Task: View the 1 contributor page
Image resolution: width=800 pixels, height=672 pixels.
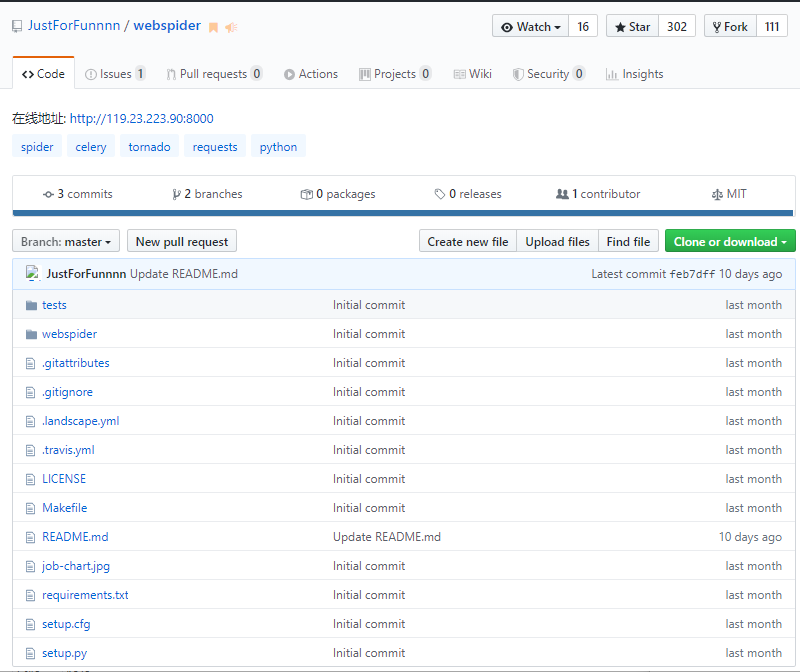Action: coord(598,194)
